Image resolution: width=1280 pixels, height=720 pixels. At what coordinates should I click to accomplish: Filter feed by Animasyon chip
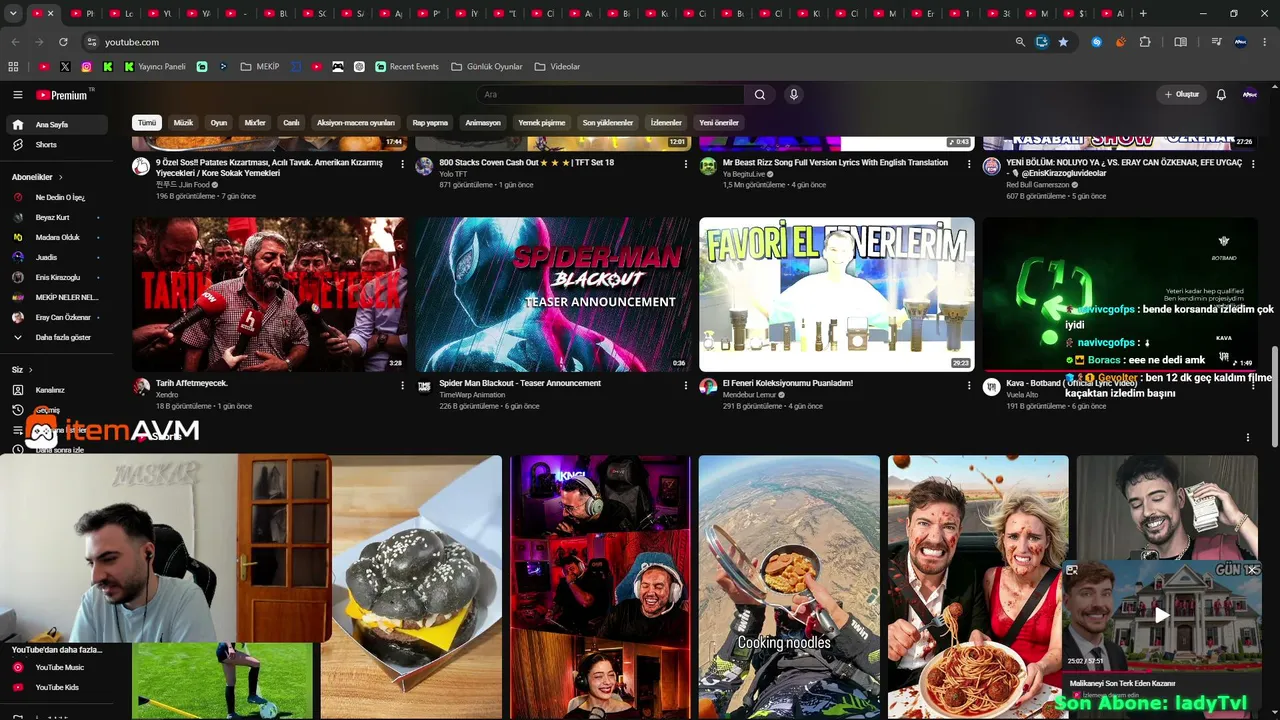click(x=483, y=123)
